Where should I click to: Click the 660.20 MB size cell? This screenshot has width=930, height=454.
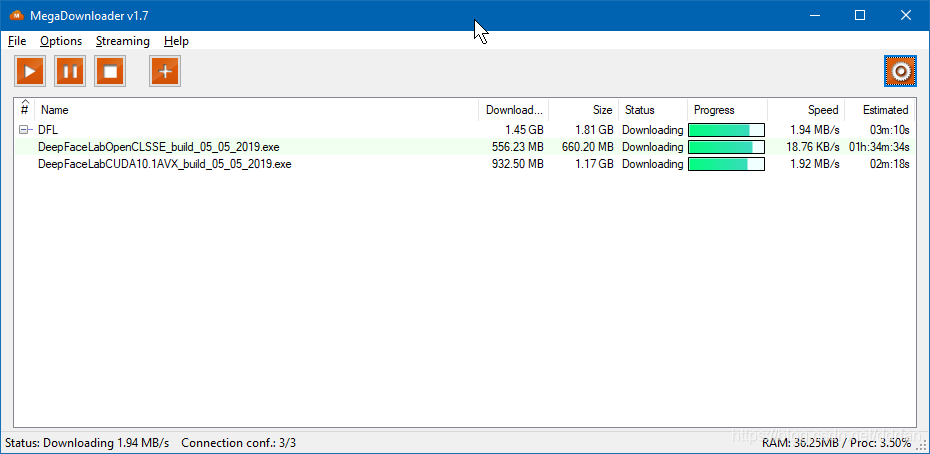click(x=588, y=147)
